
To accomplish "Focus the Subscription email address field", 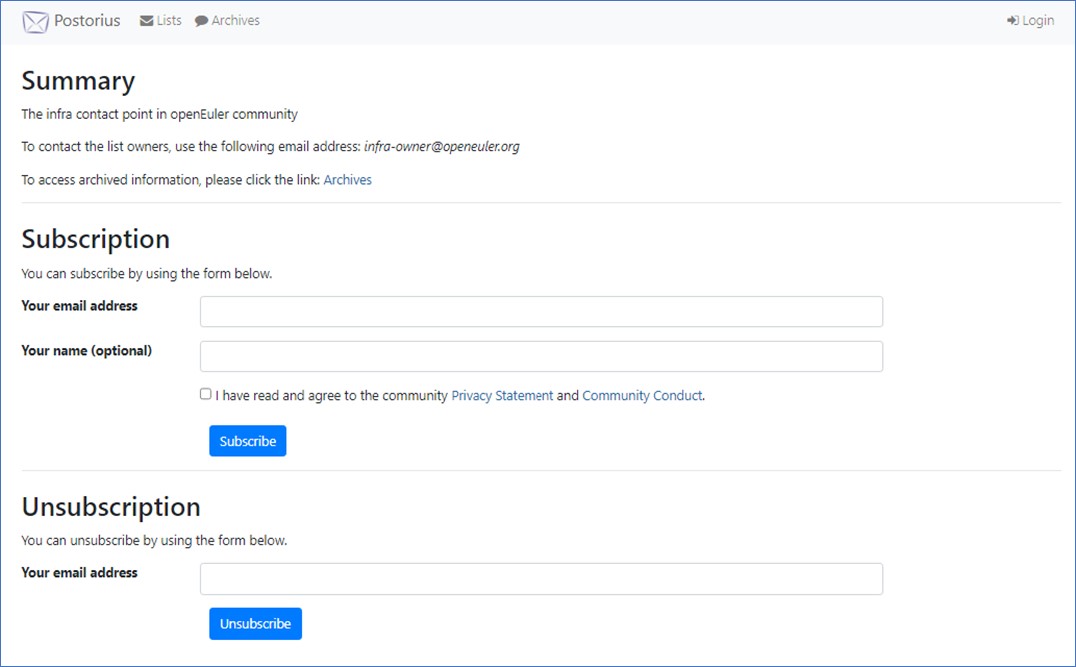I will (x=541, y=311).
